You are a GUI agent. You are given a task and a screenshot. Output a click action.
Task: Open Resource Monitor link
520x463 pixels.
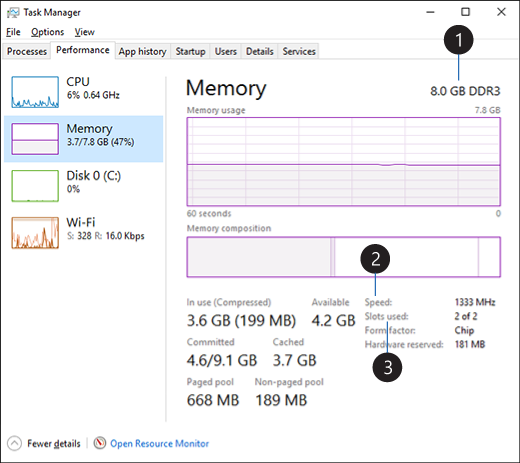(159, 443)
